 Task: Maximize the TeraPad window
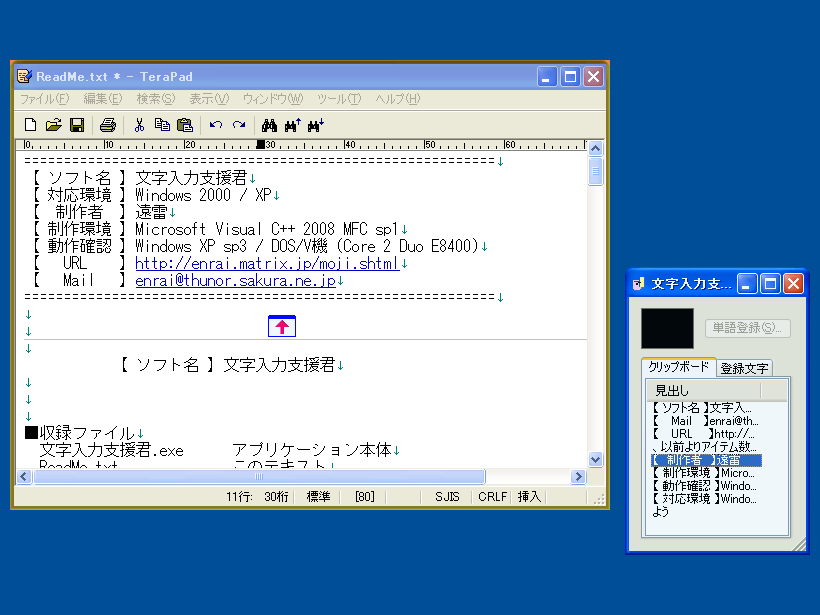coord(570,77)
